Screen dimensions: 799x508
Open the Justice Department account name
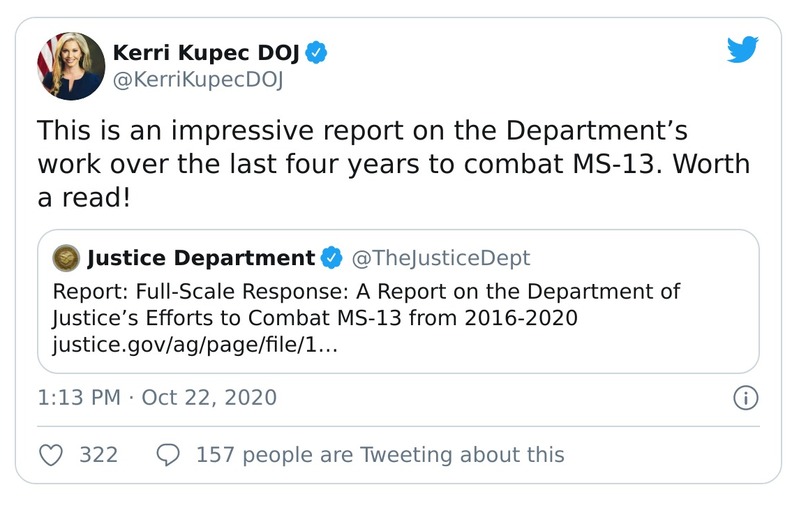pyautogui.click(x=201, y=258)
